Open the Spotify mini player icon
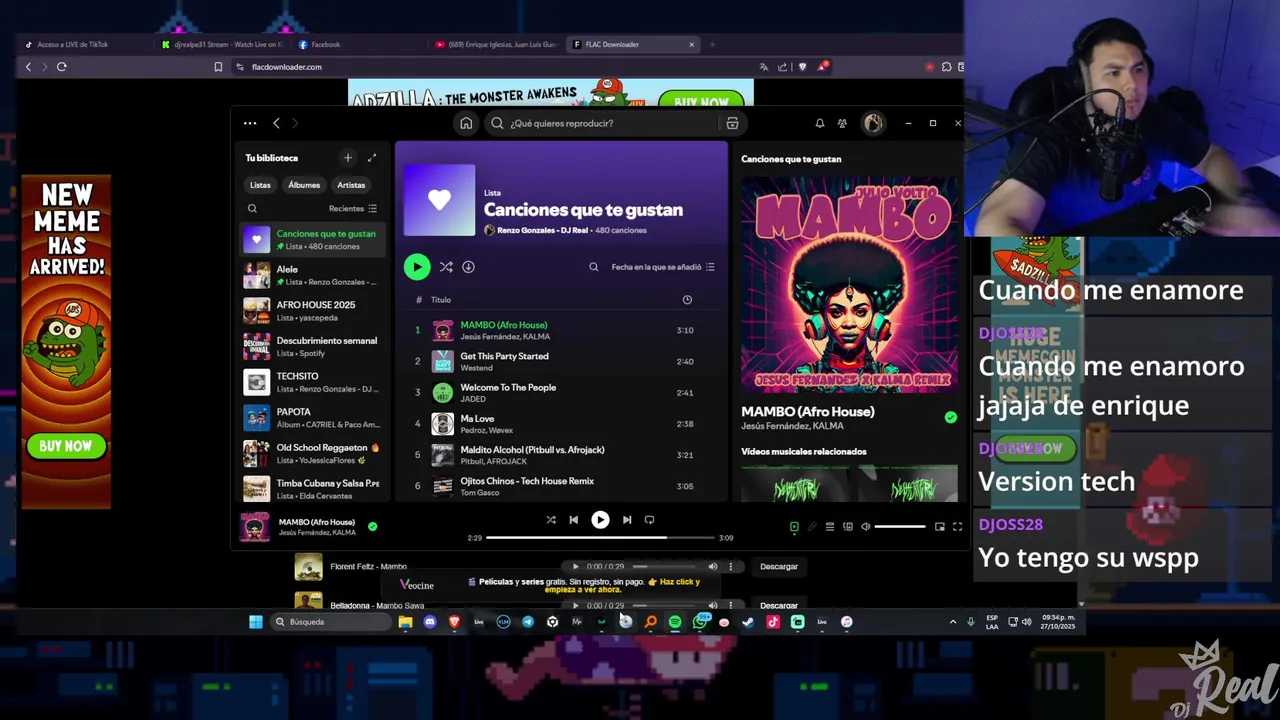1280x720 pixels. (940, 527)
